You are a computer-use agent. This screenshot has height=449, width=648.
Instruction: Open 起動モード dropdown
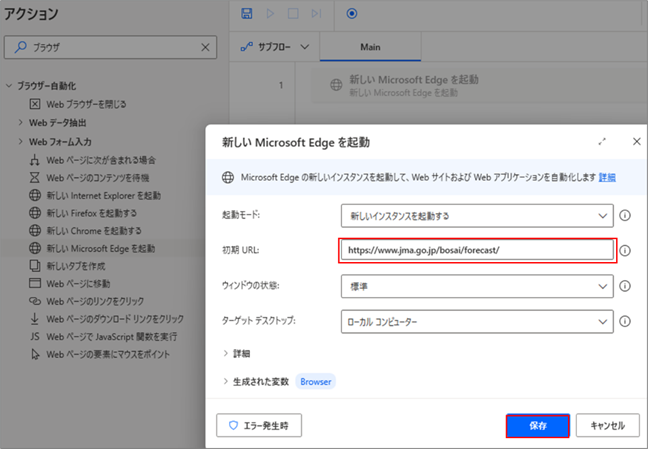(x=477, y=215)
